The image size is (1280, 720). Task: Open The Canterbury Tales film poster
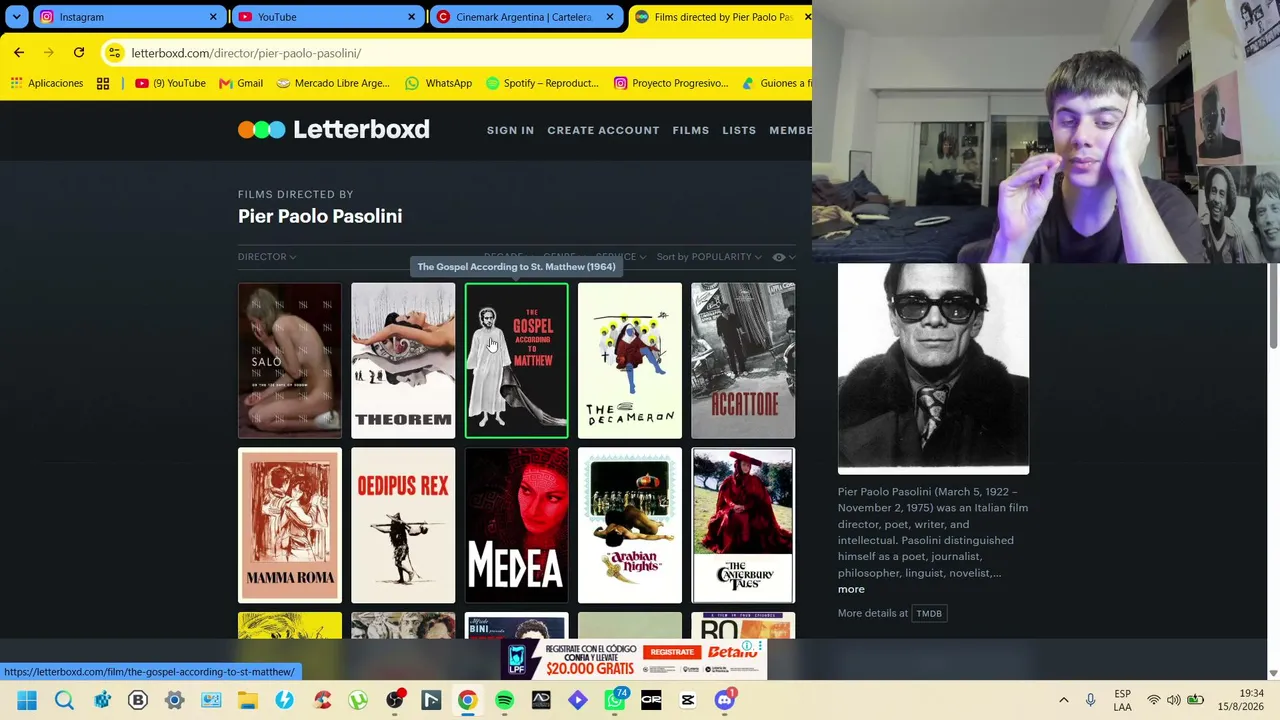tap(743, 525)
